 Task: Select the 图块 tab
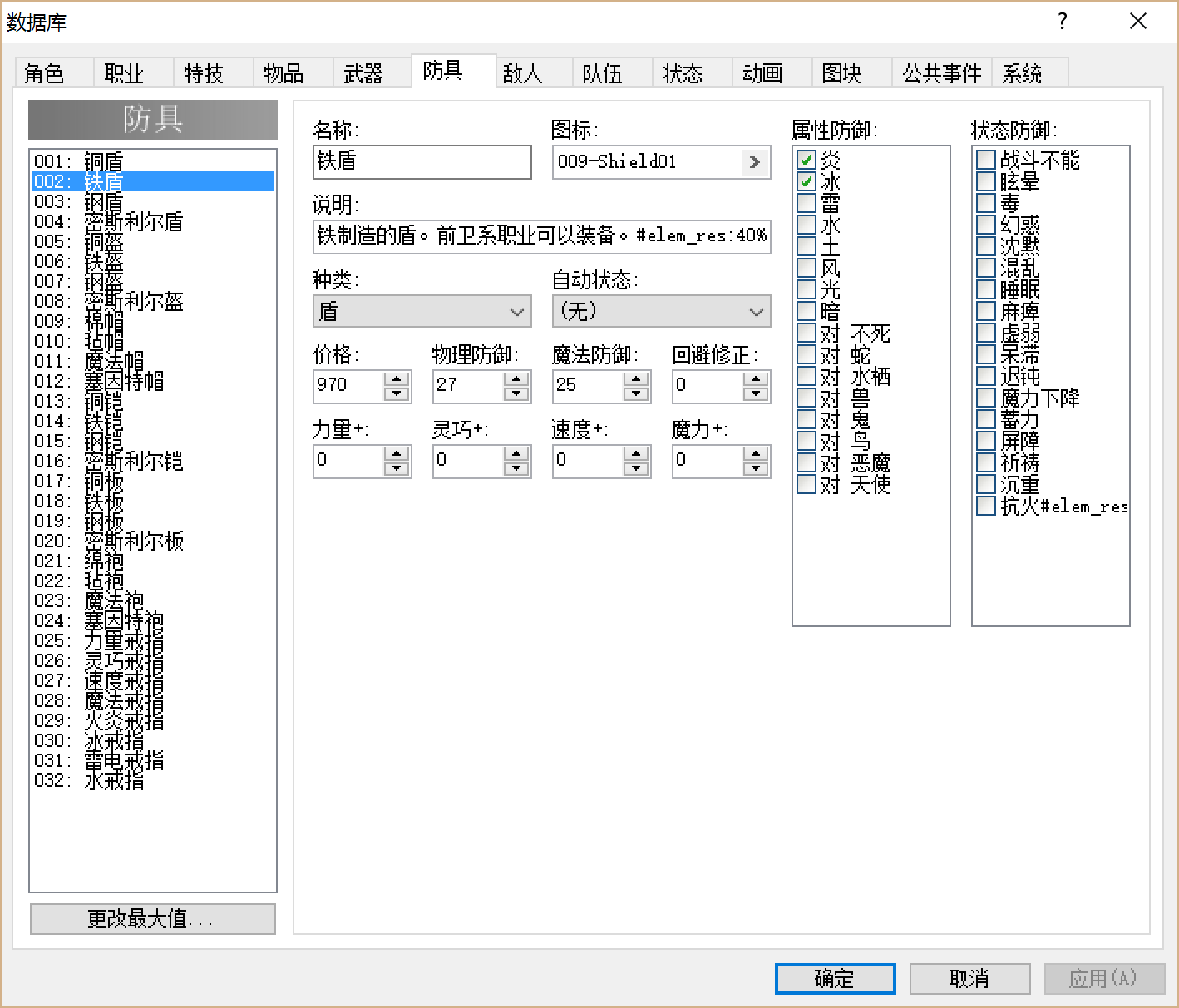pyautogui.click(x=851, y=73)
